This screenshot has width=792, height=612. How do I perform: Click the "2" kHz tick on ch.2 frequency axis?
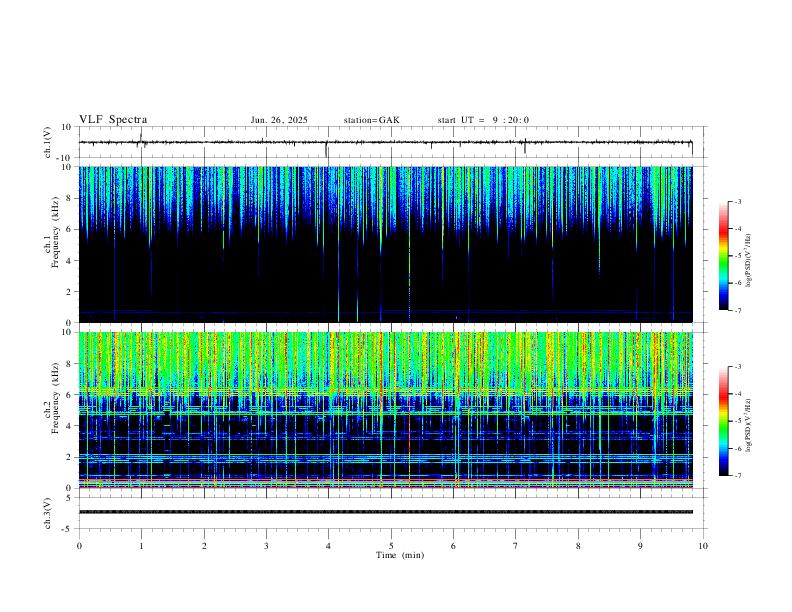coord(70,457)
